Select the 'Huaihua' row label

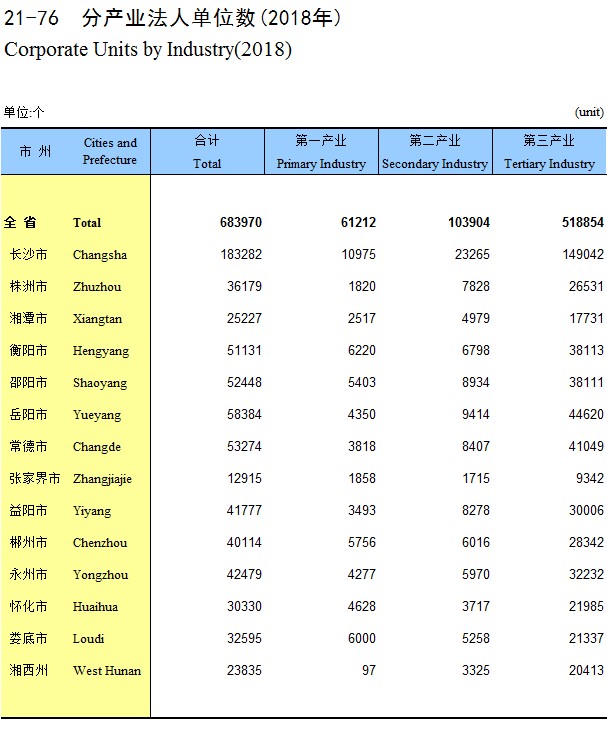point(95,607)
